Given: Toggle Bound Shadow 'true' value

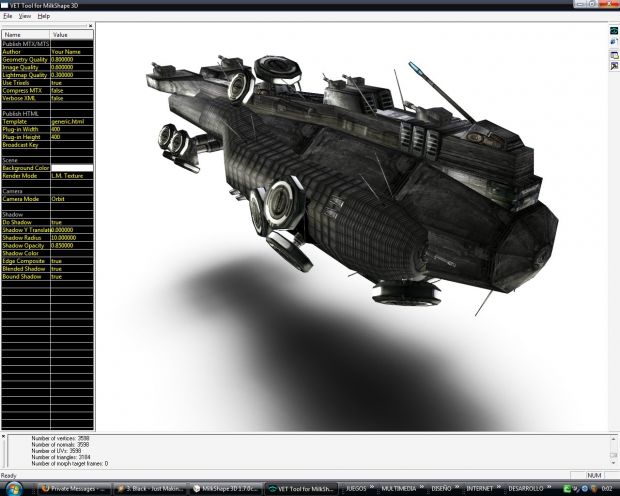Looking at the screenshot, I should 72,276.
